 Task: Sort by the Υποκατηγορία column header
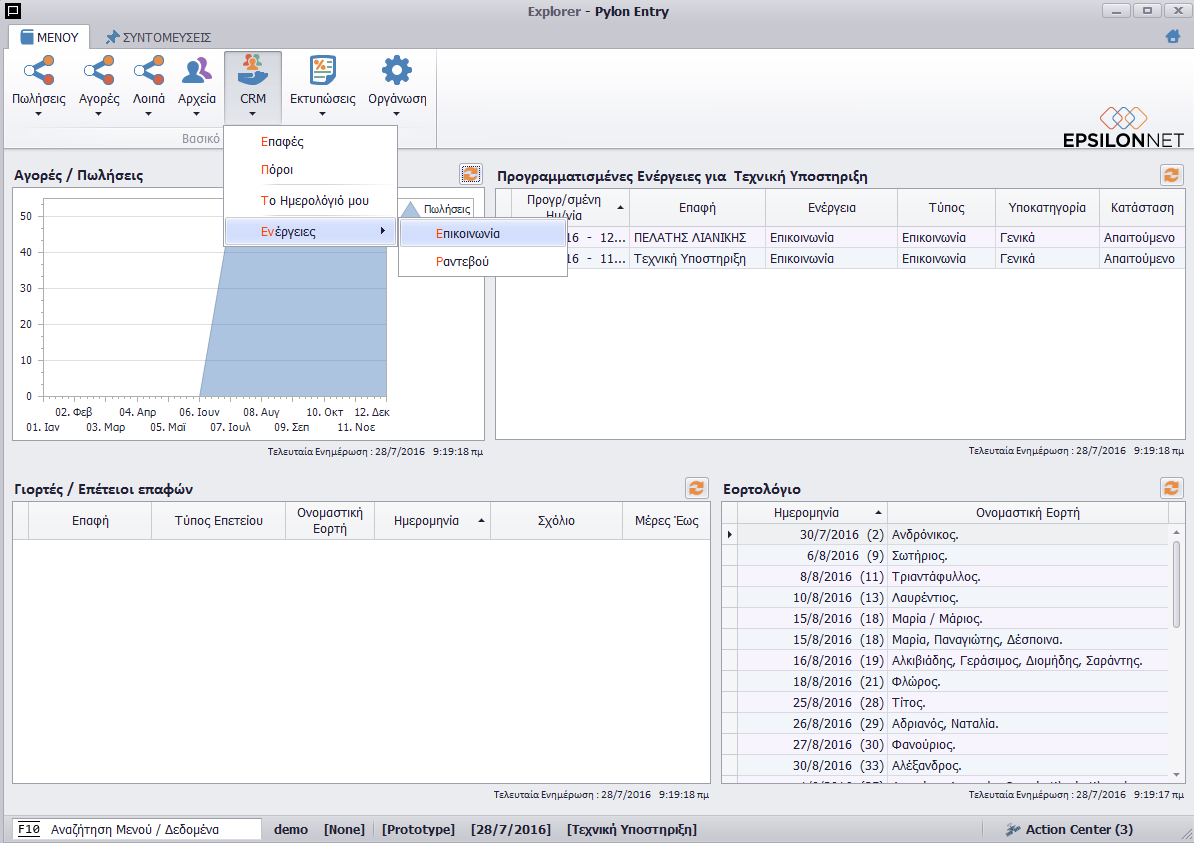pyautogui.click(x=1047, y=208)
